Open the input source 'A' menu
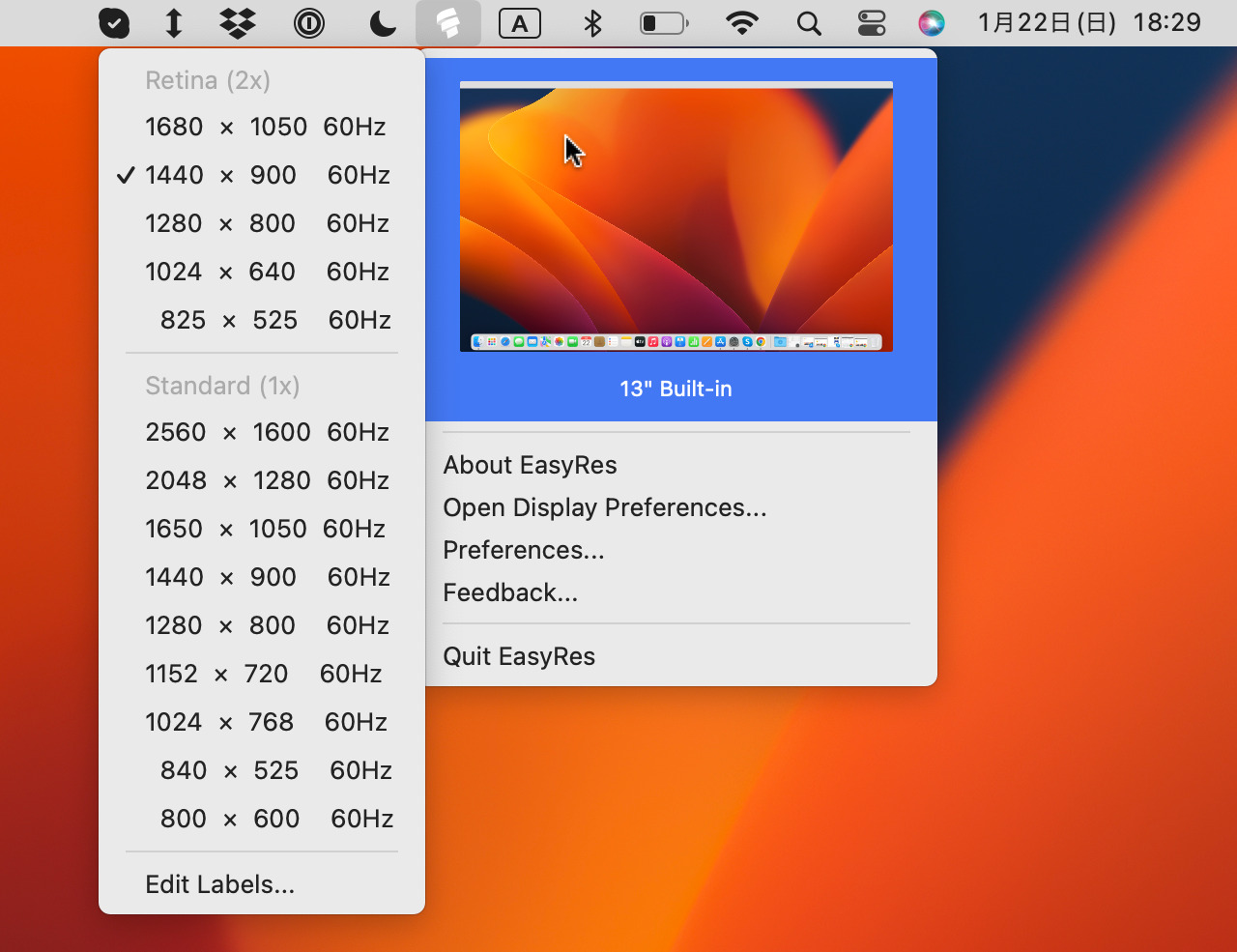The image size is (1237, 952). pyautogui.click(x=520, y=22)
